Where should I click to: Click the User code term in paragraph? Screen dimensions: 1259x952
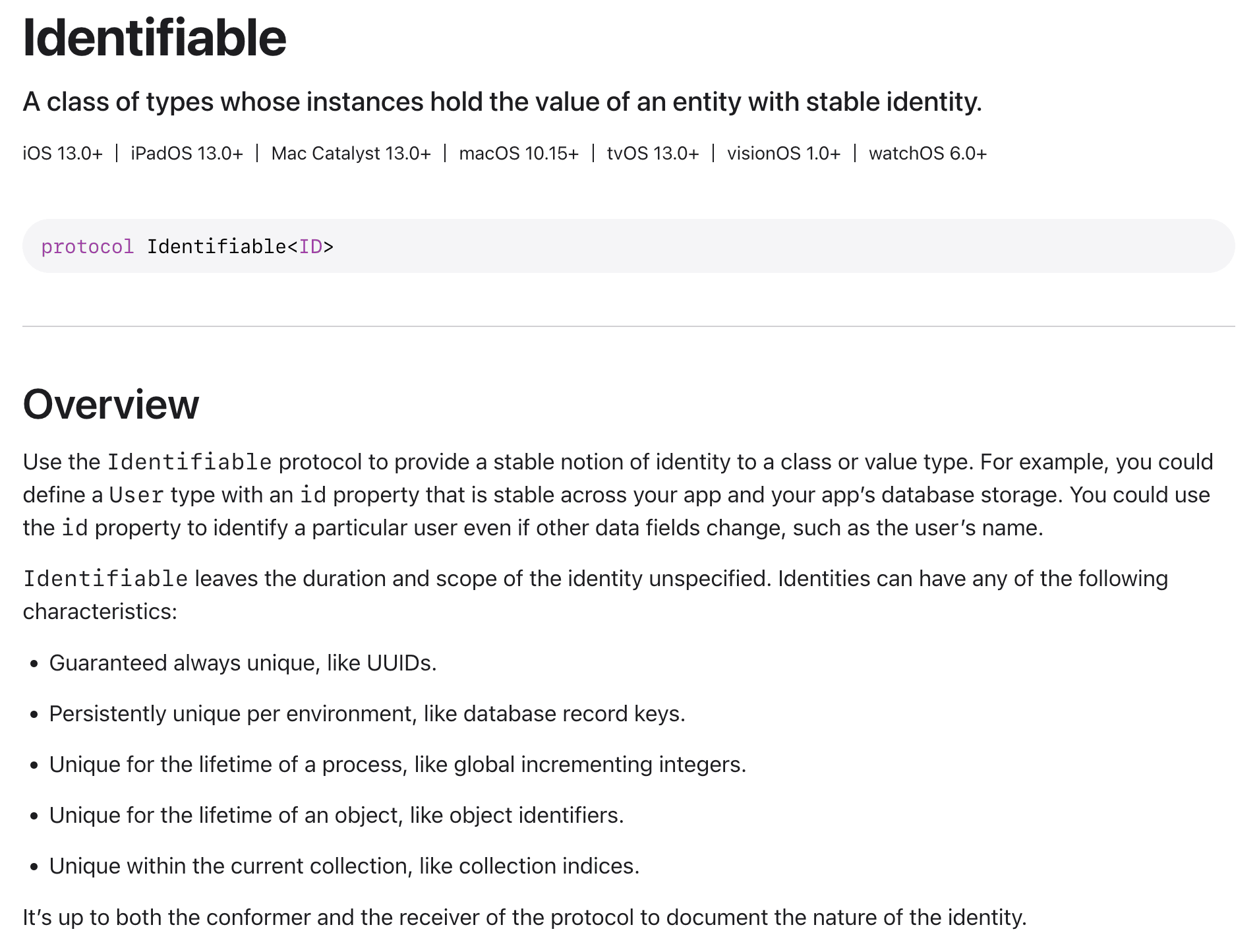click(x=136, y=495)
